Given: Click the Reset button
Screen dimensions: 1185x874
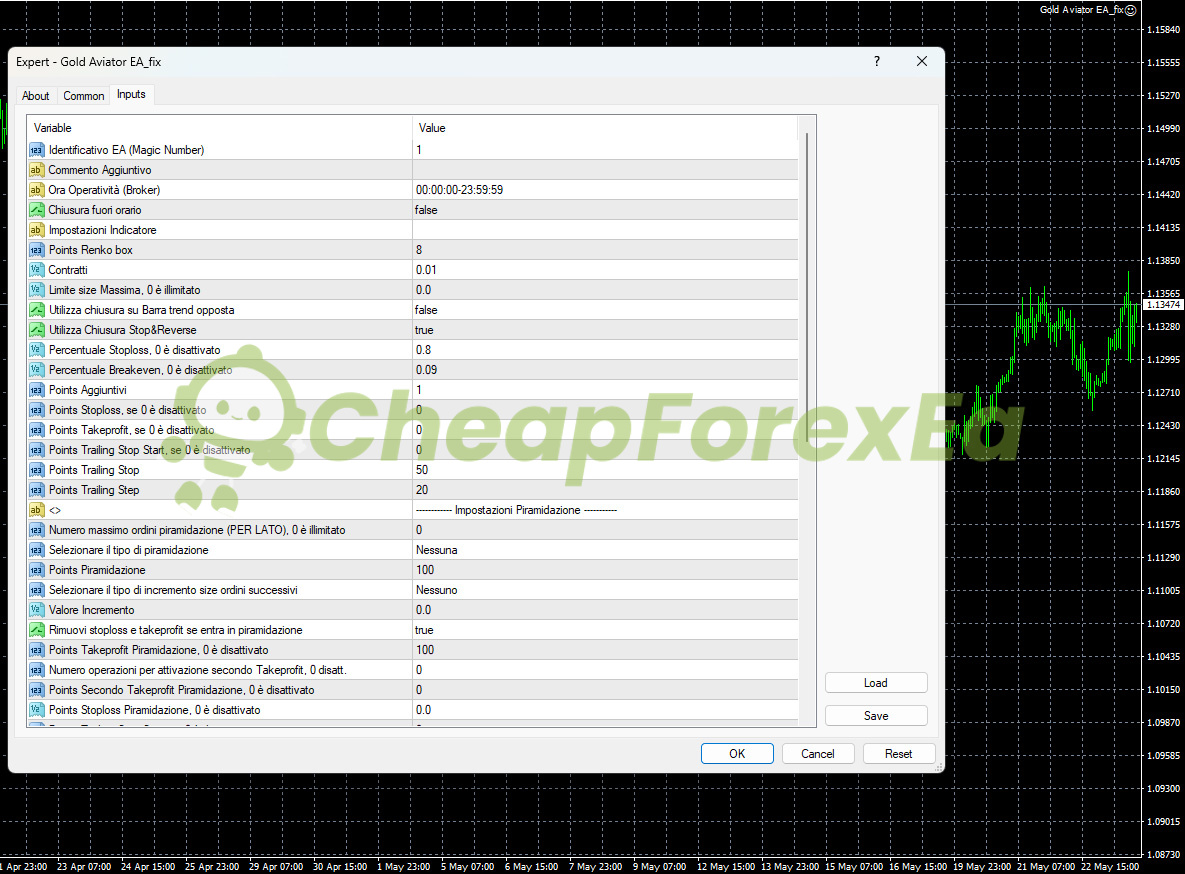Looking at the screenshot, I should point(899,754).
